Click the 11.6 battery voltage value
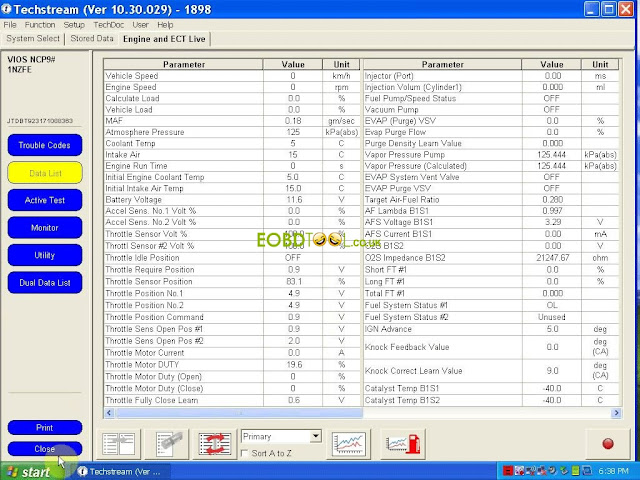The height and width of the screenshot is (480, 640). click(294, 200)
